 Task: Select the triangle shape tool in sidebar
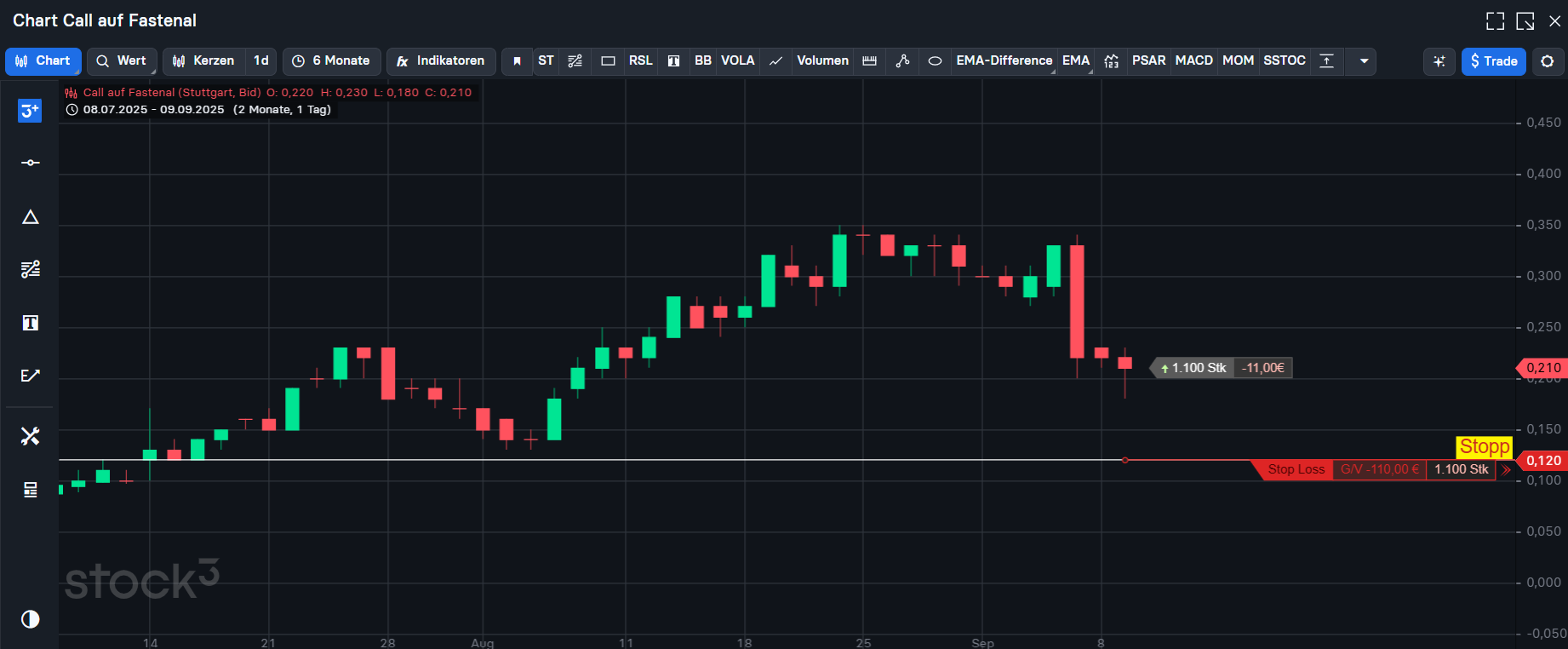point(30,217)
